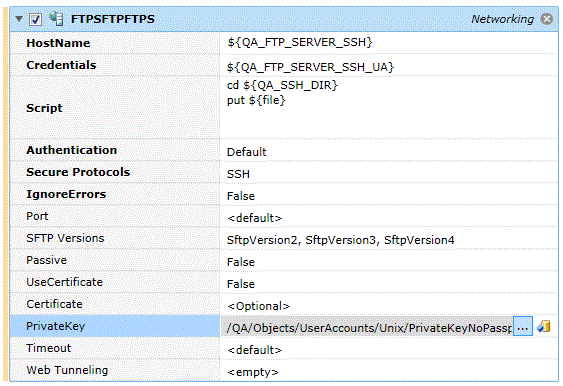Toggle the UseCertificate False value
This screenshot has width=563, height=386.
[x=389, y=282]
